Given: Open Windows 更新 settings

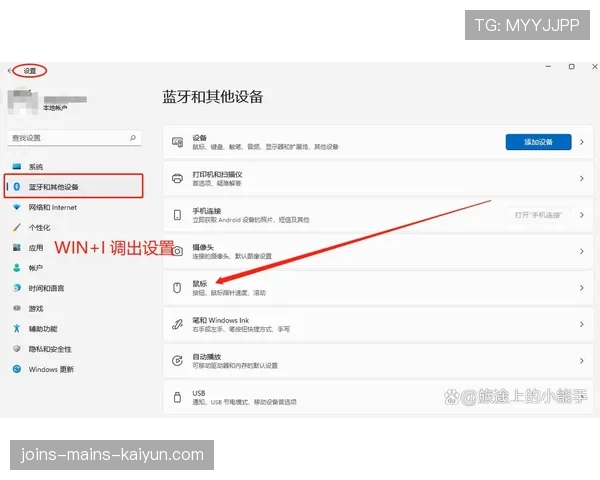Looking at the screenshot, I should coord(51,369).
